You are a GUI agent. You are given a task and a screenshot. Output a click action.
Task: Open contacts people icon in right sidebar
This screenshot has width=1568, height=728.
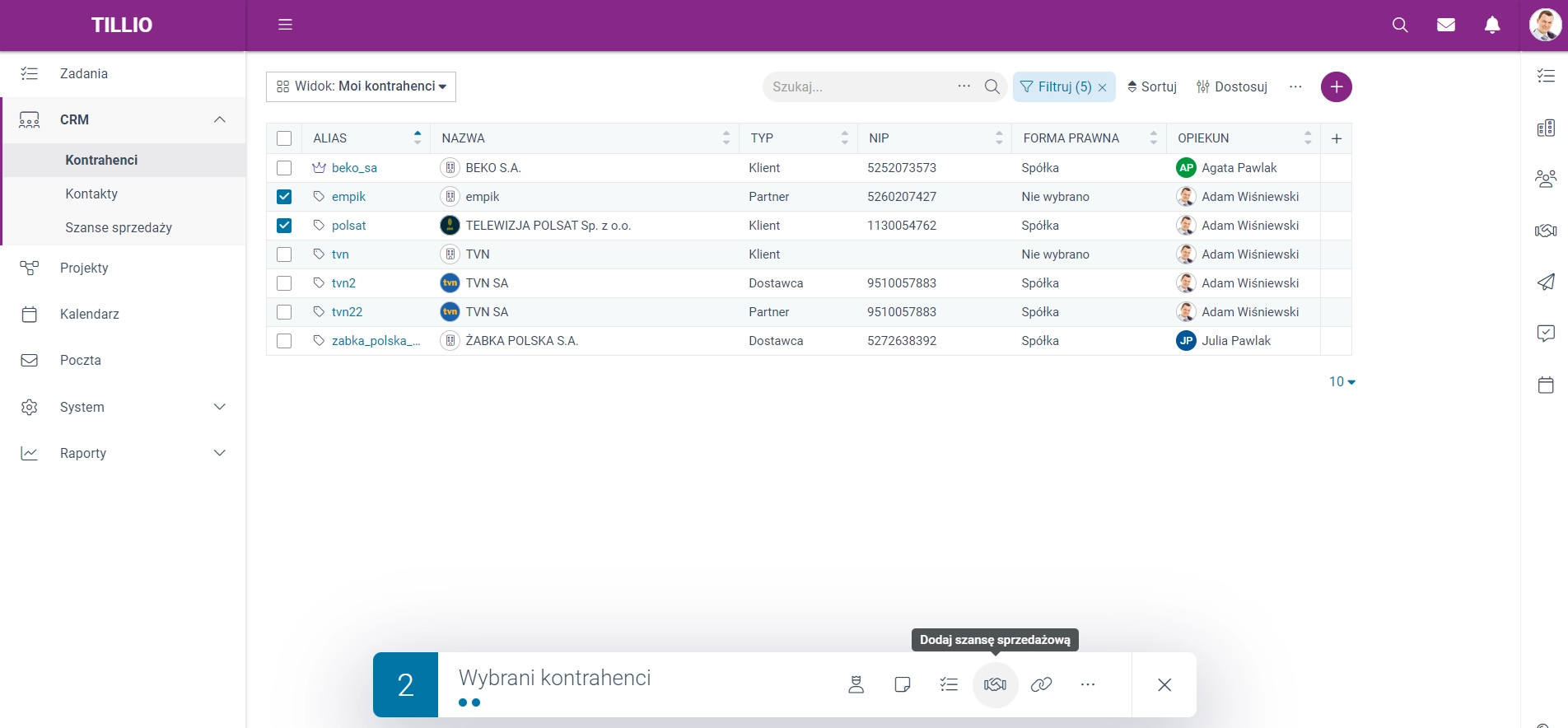coord(1546,179)
